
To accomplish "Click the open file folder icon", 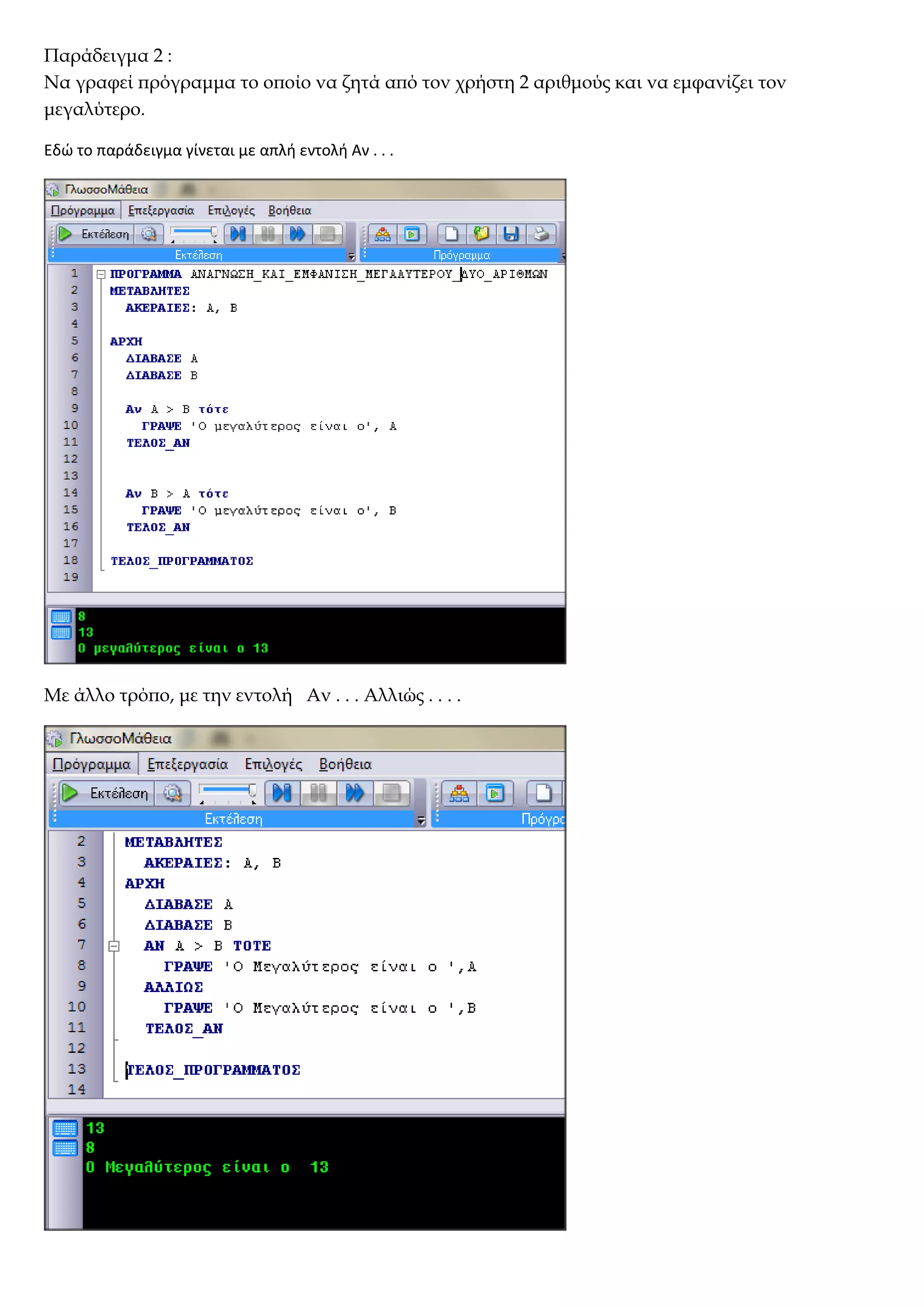I will [x=481, y=234].
